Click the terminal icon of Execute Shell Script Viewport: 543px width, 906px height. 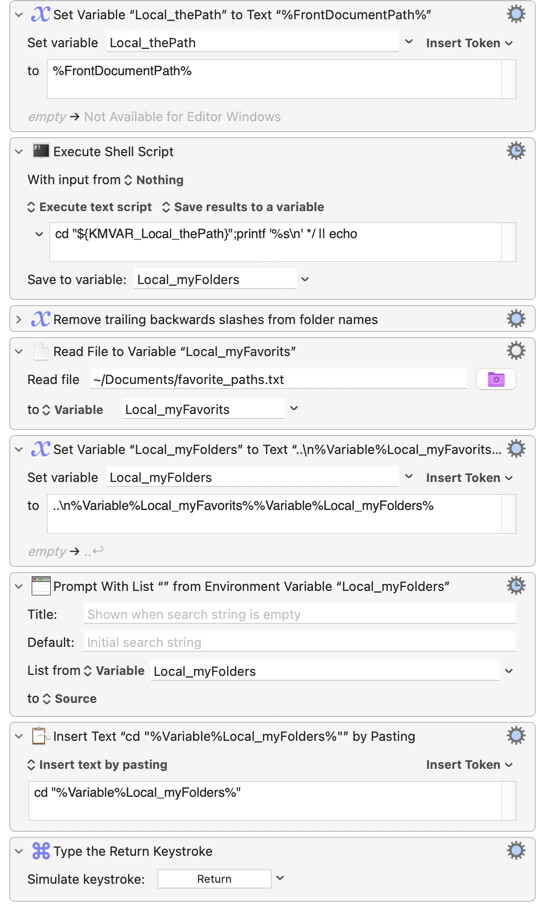(40, 151)
